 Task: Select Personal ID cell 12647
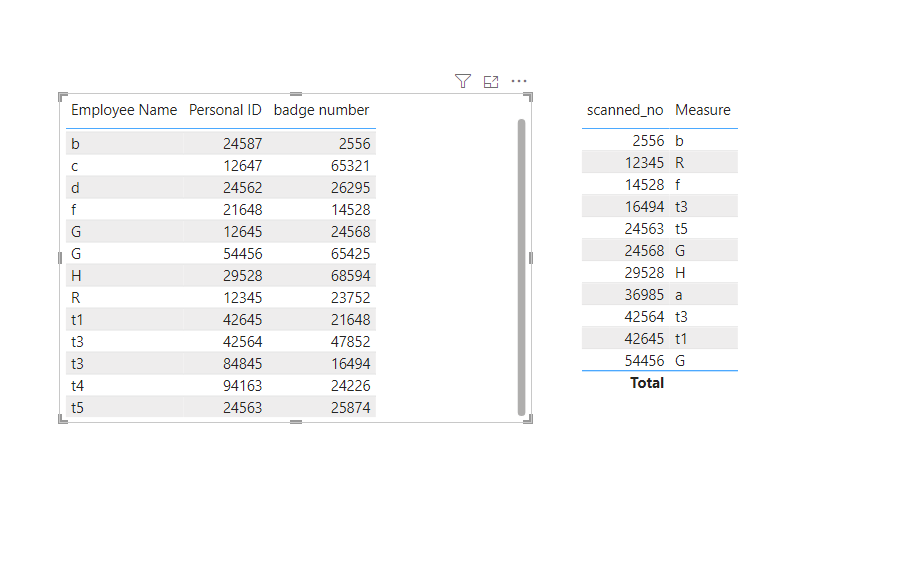[243, 166]
